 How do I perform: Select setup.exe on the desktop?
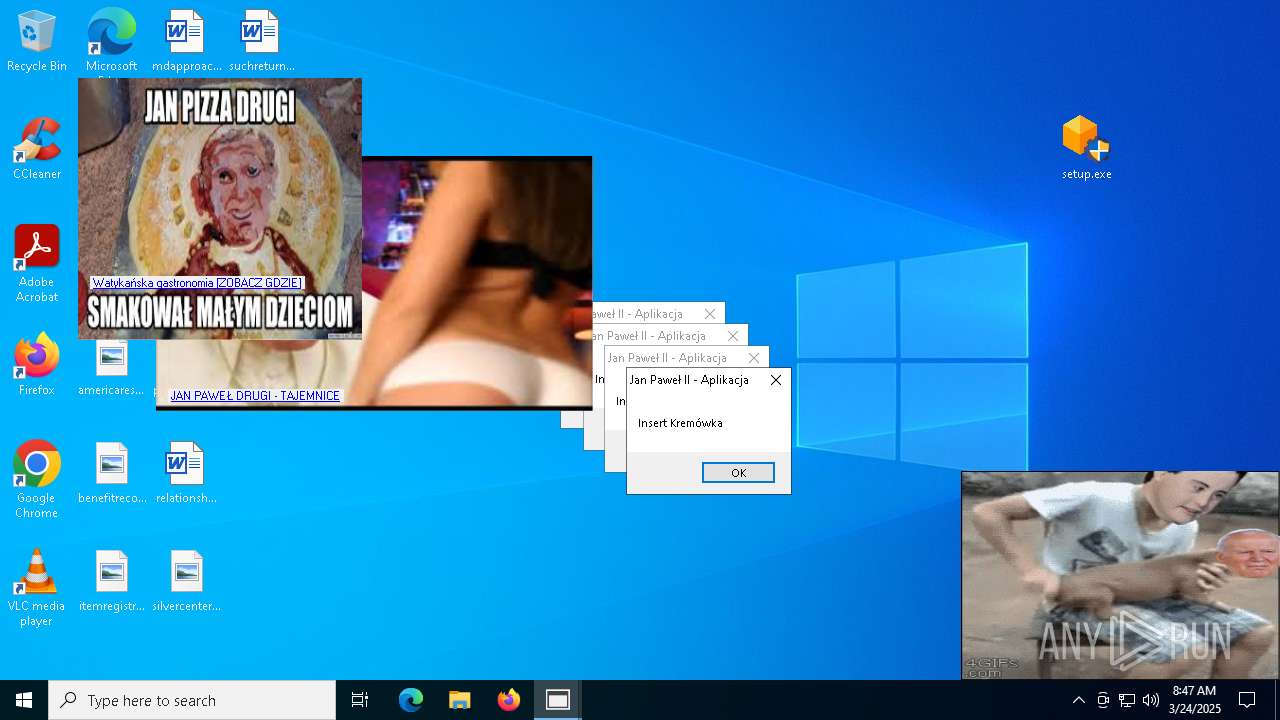1086,148
